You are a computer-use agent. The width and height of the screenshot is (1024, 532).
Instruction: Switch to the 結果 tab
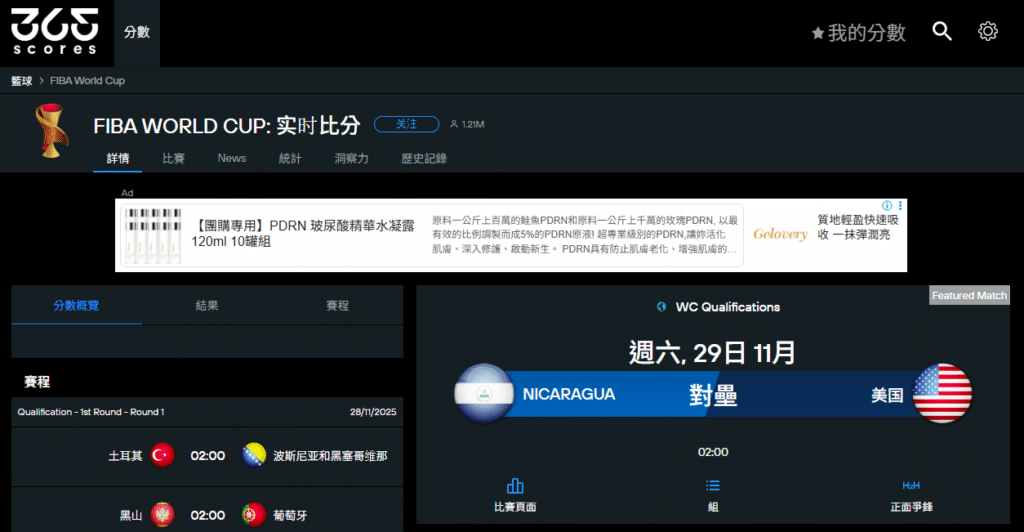tap(207, 306)
